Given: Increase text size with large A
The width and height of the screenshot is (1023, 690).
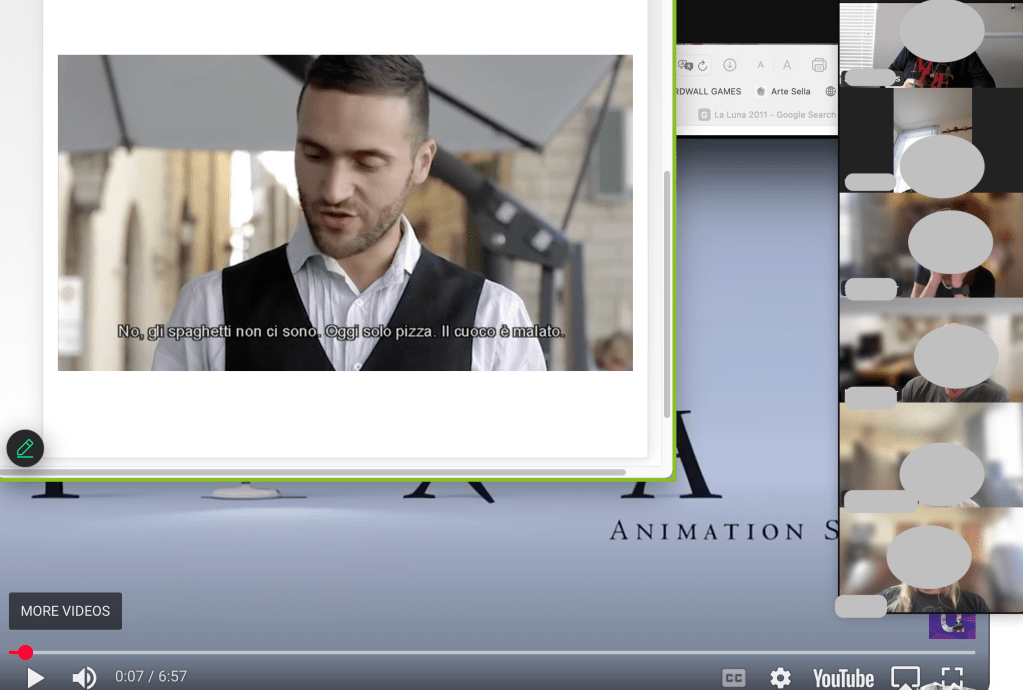Looking at the screenshot, I should 787,65.
